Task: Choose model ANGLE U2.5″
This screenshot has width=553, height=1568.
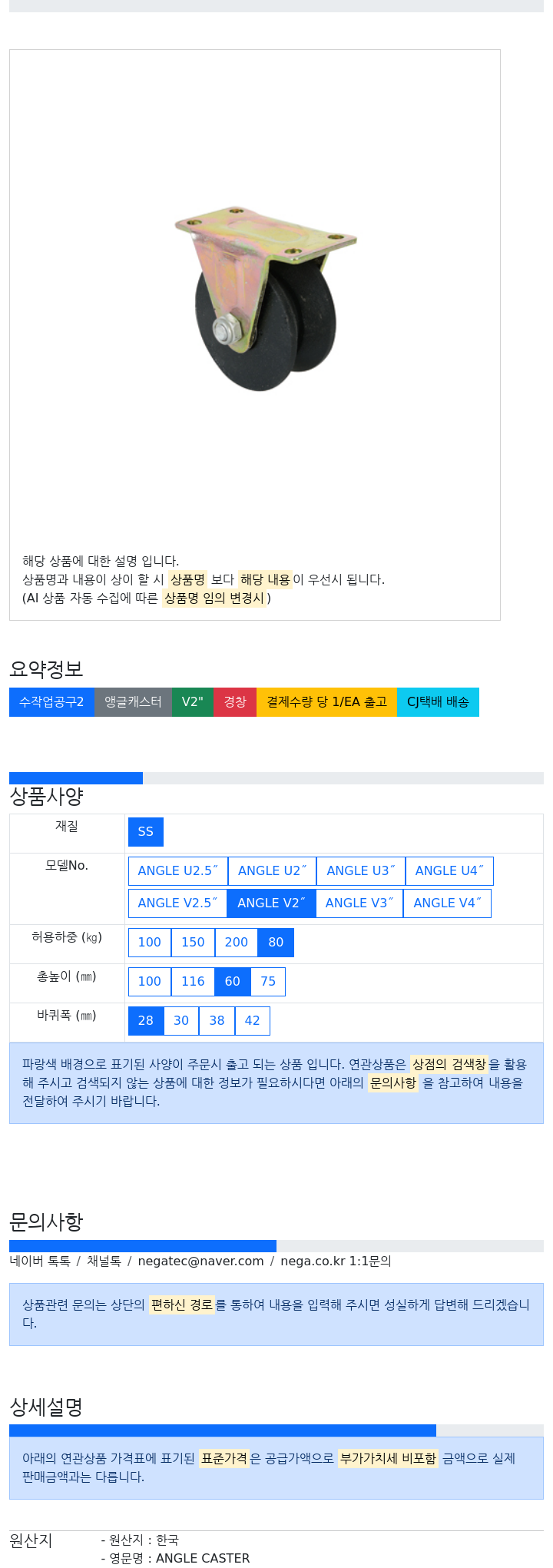Action: pos(178,871)
